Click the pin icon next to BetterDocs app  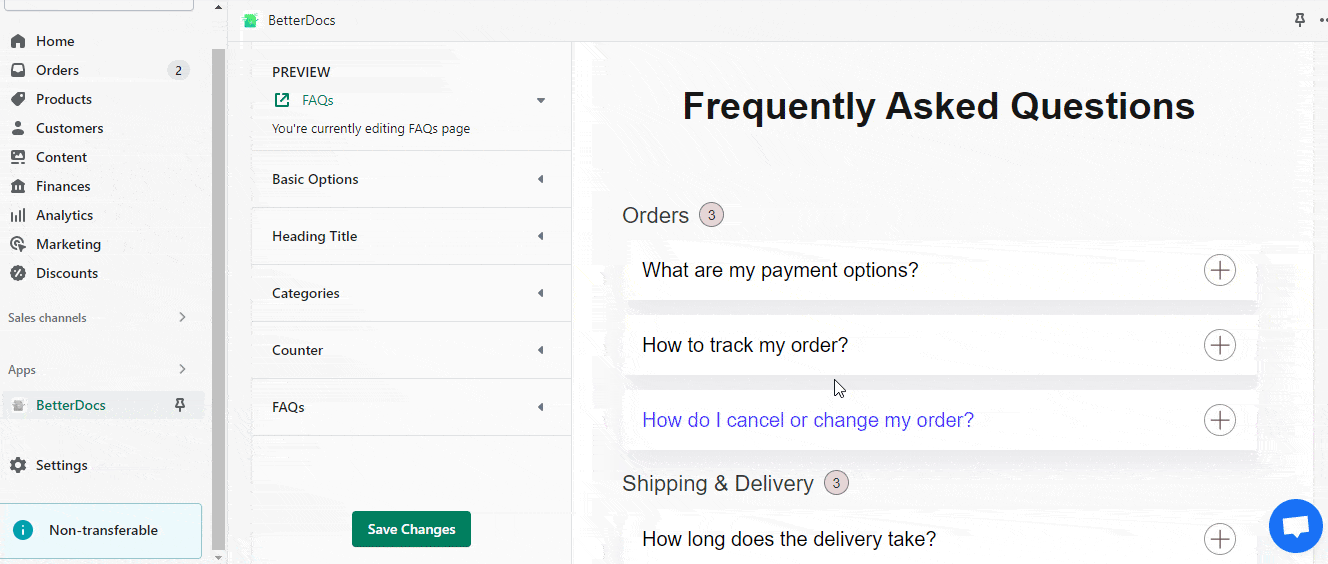[x=180, y=405]
